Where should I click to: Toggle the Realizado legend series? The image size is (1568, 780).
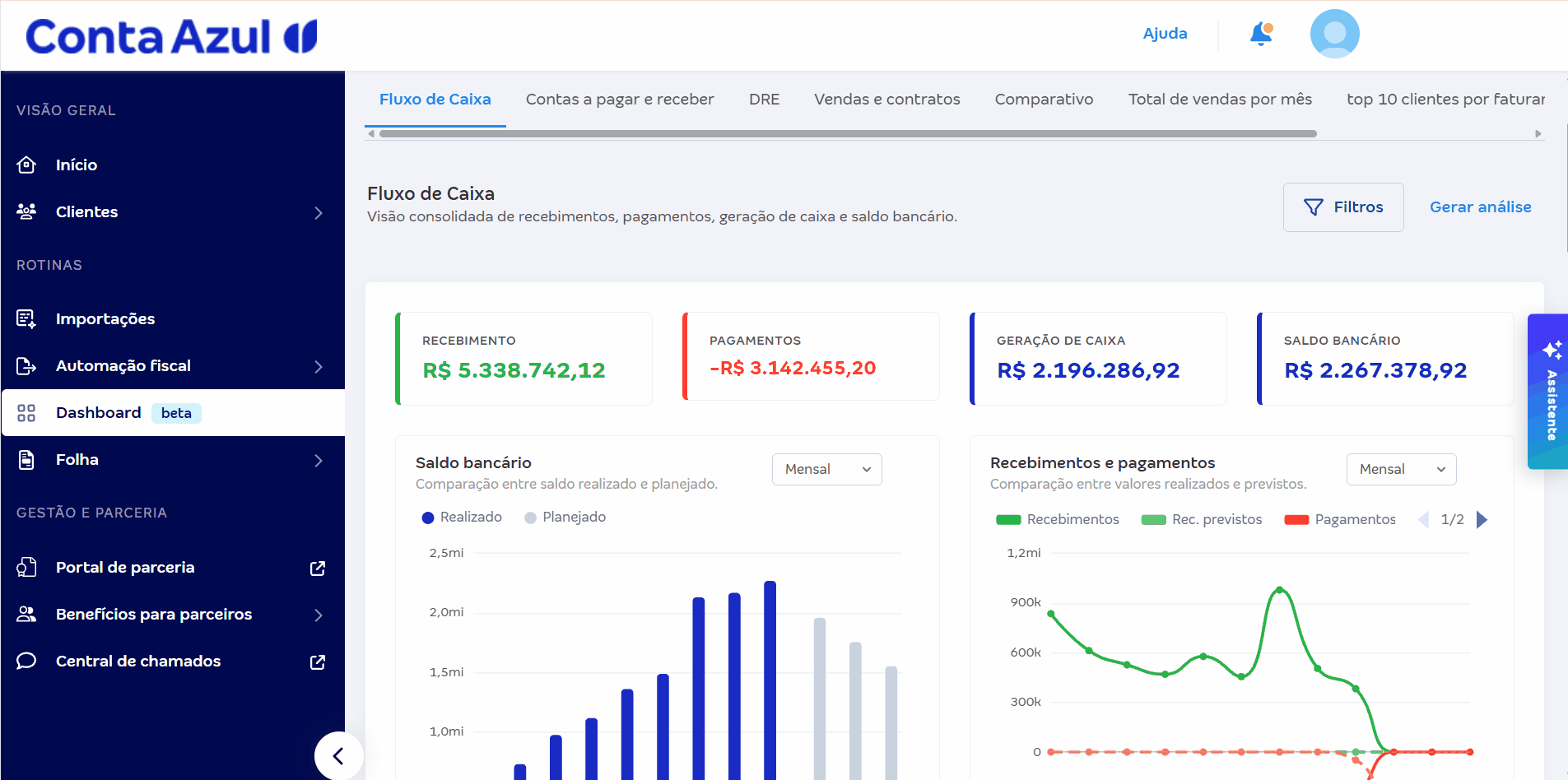pyautogui.click(x=462, y=517)
